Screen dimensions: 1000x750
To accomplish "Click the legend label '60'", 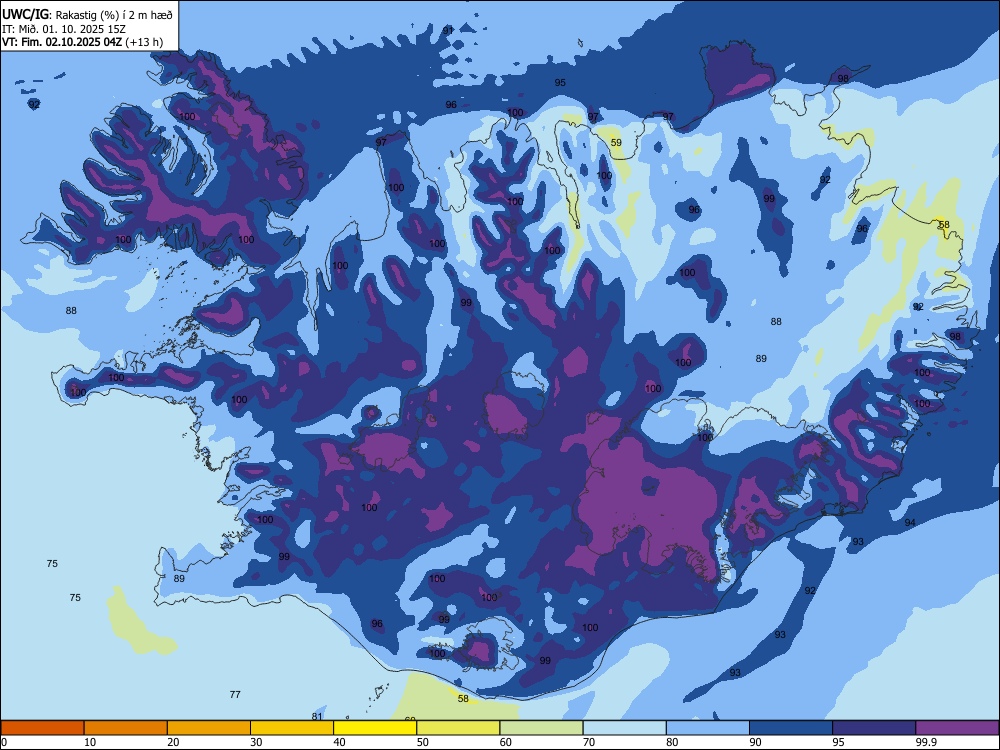I will [x=506, y=742].
